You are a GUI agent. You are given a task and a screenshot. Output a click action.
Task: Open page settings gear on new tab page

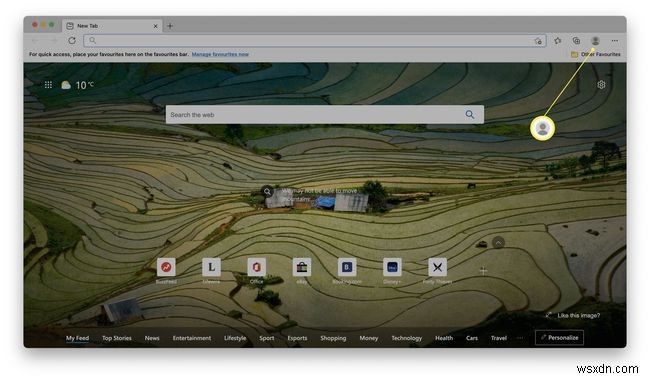601,85
